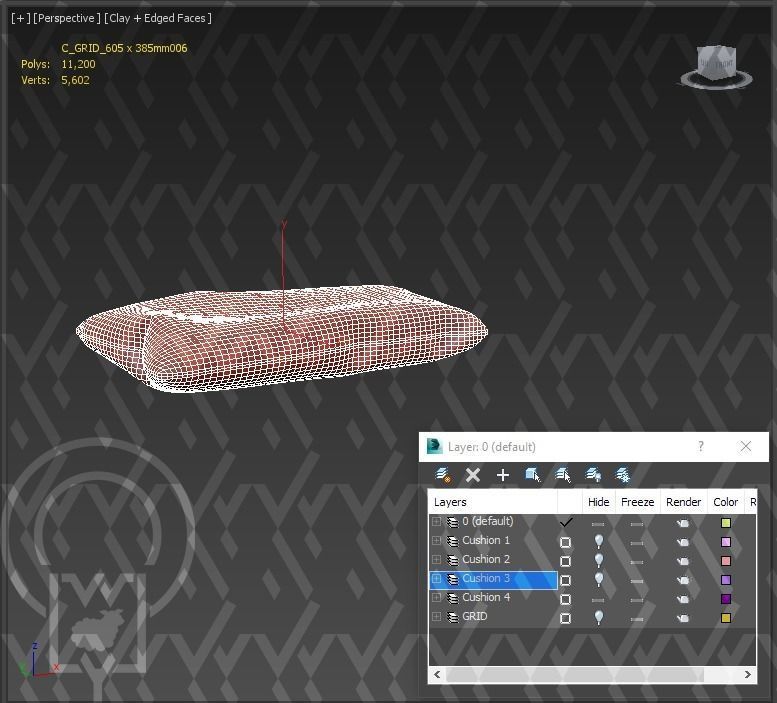This screenshot has width=777, height=703.
Task: Click the Select Highlighted Objects and Layers icon
Action: (532, 475)
